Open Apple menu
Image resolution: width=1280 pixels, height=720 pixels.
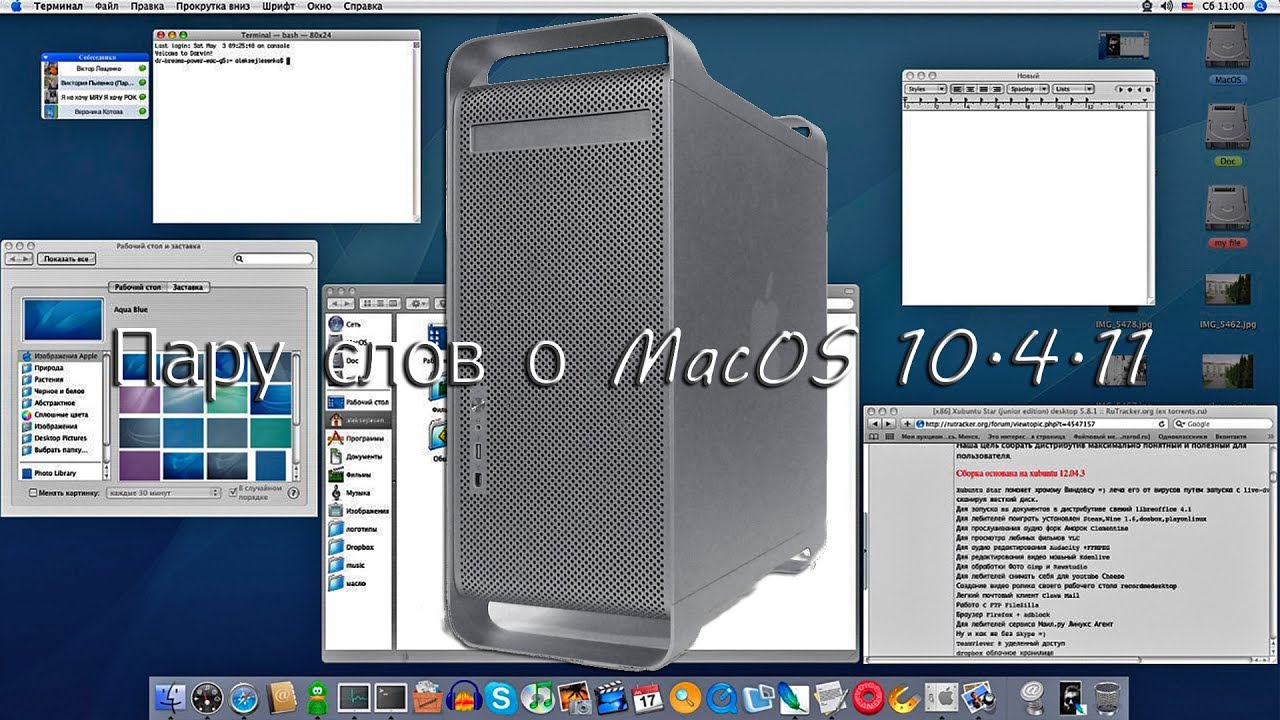click(15, 6)
